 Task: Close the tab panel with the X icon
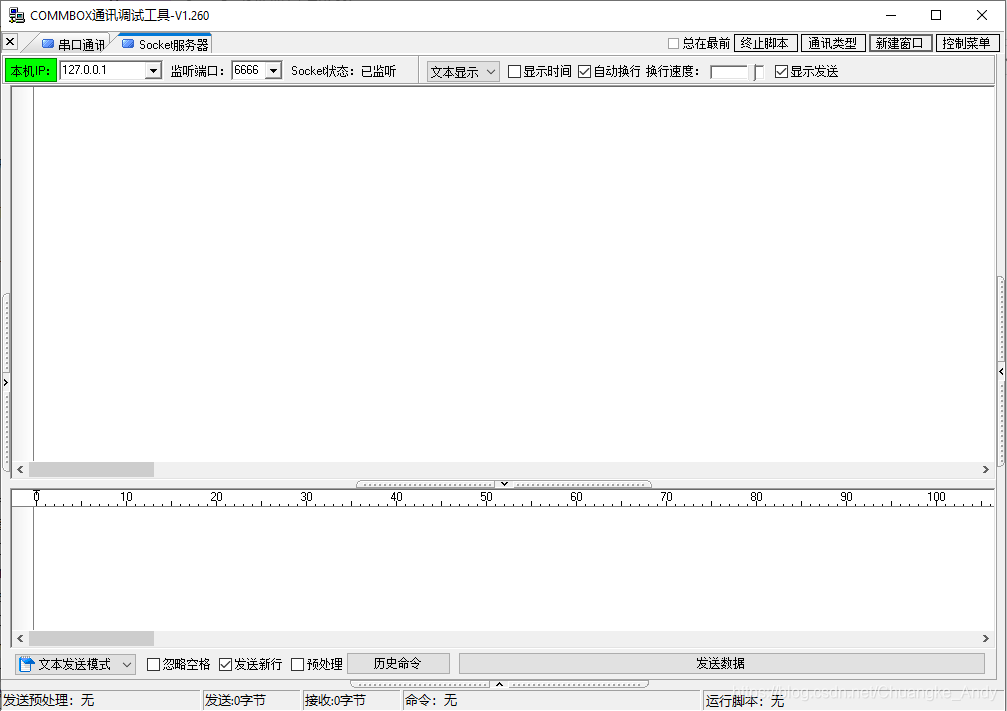(x=10, y=42)
